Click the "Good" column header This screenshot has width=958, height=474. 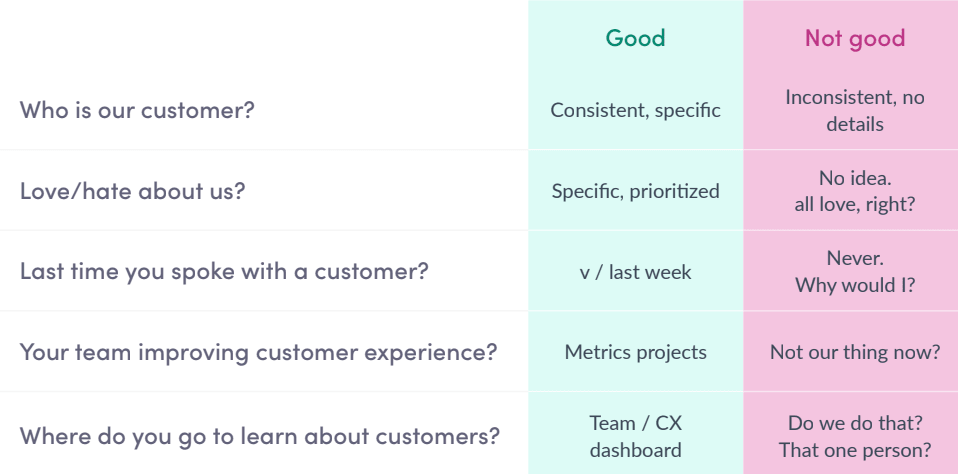635,38
